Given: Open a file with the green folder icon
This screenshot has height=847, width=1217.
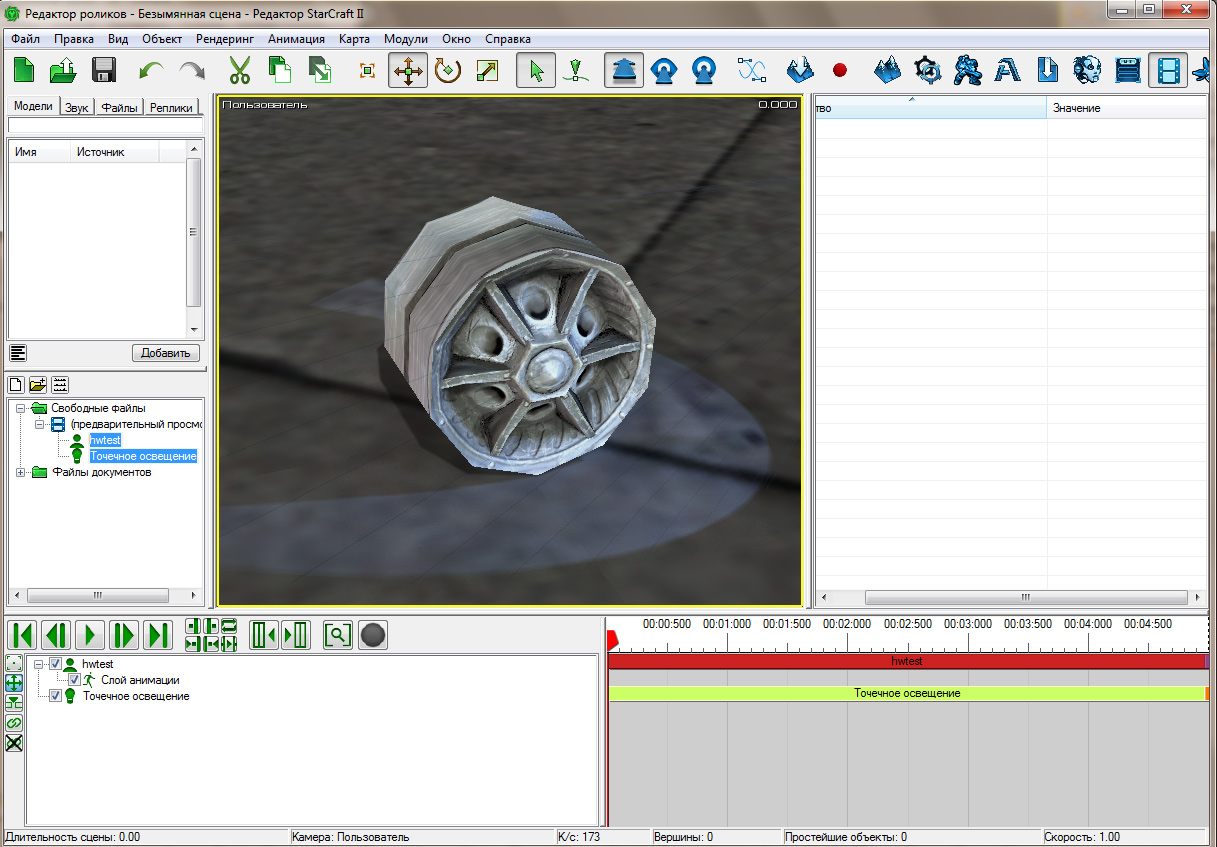Looking at the screenshot, I should tap(65, 71).
